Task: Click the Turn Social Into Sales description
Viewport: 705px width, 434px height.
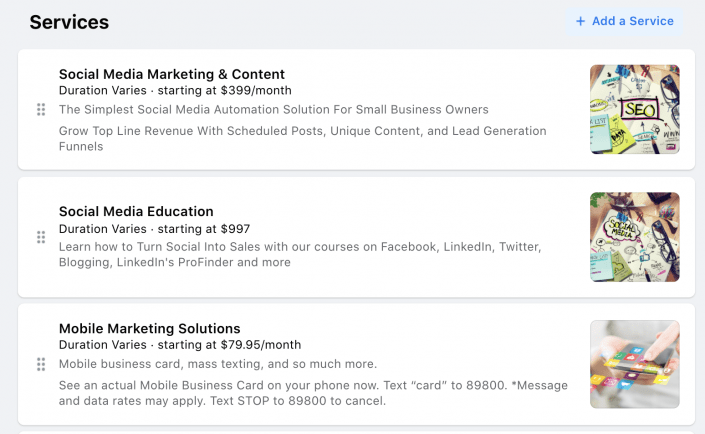Action: tap(300, 255)
